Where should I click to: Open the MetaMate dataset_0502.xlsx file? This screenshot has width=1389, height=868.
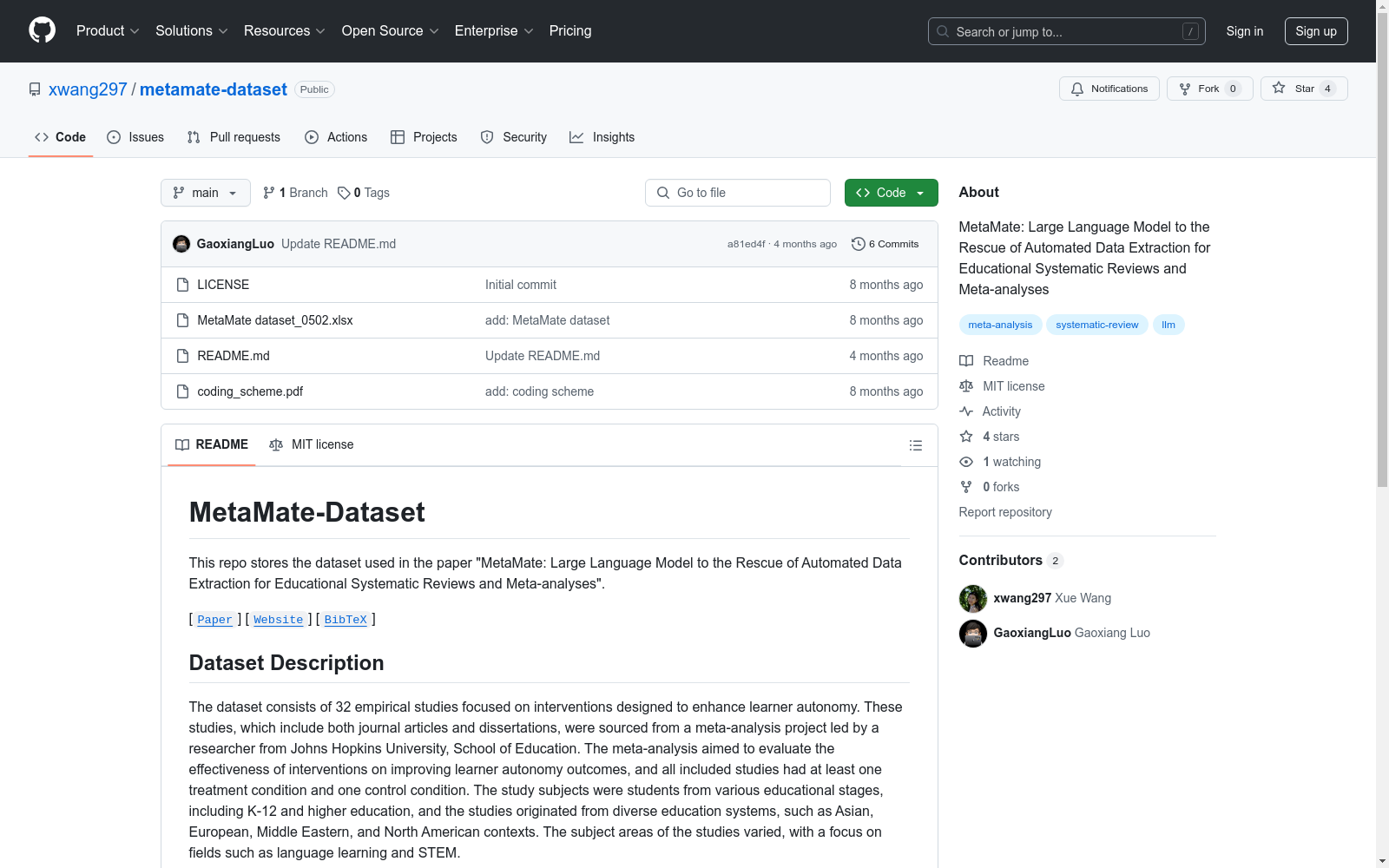click(275, 320)
